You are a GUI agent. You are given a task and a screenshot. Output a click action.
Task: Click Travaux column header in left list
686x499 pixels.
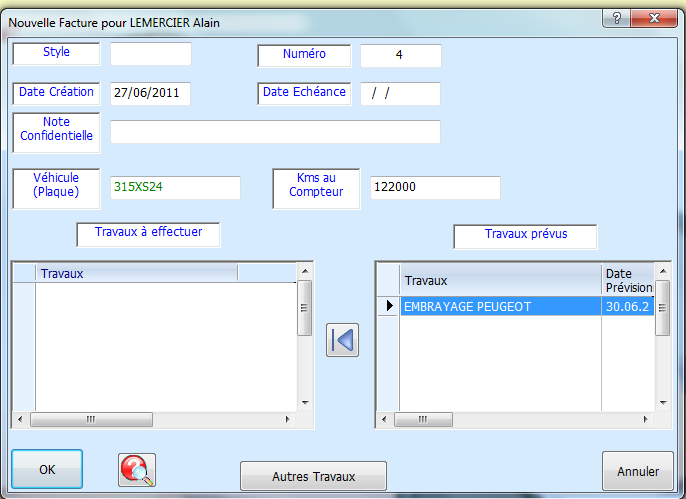click(136, 273)
